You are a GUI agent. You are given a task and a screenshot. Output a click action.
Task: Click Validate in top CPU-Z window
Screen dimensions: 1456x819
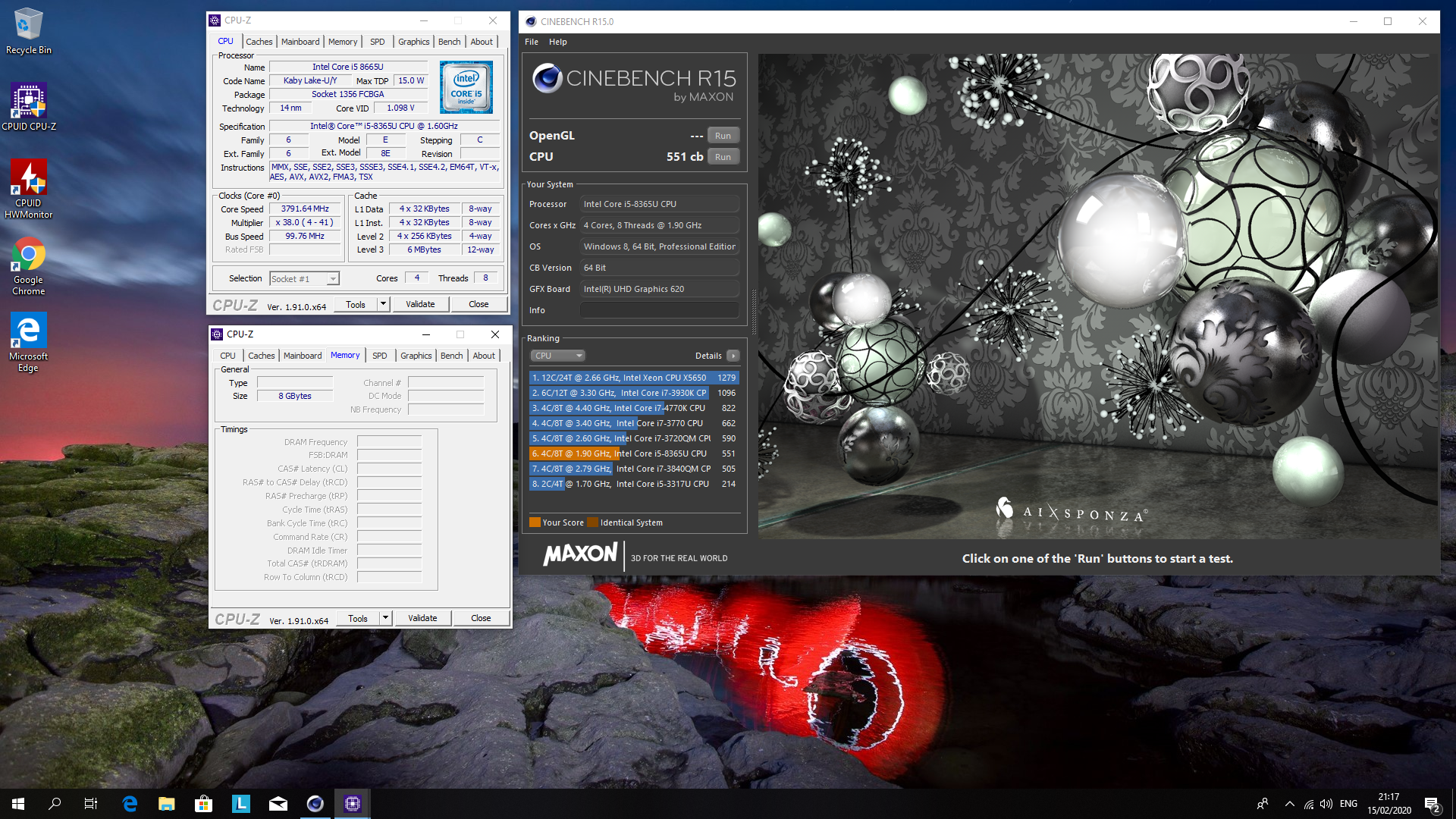421,304
